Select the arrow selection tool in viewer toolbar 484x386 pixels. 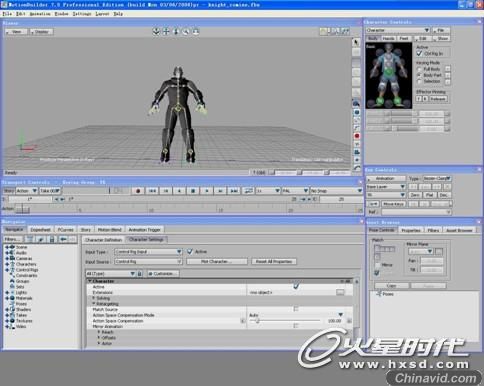coord(356,42)
